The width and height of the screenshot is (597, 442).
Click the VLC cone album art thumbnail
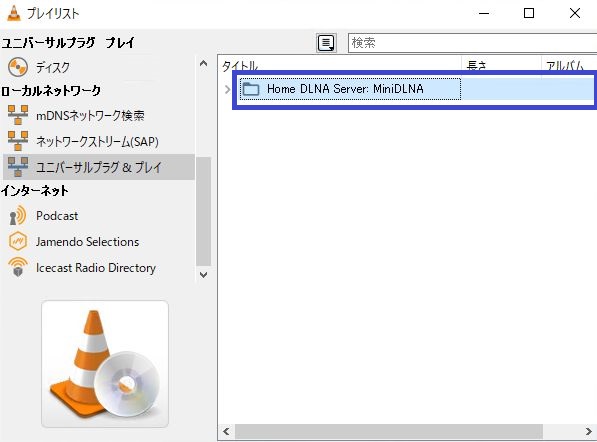pyautogui.click(x=105, y=364)
